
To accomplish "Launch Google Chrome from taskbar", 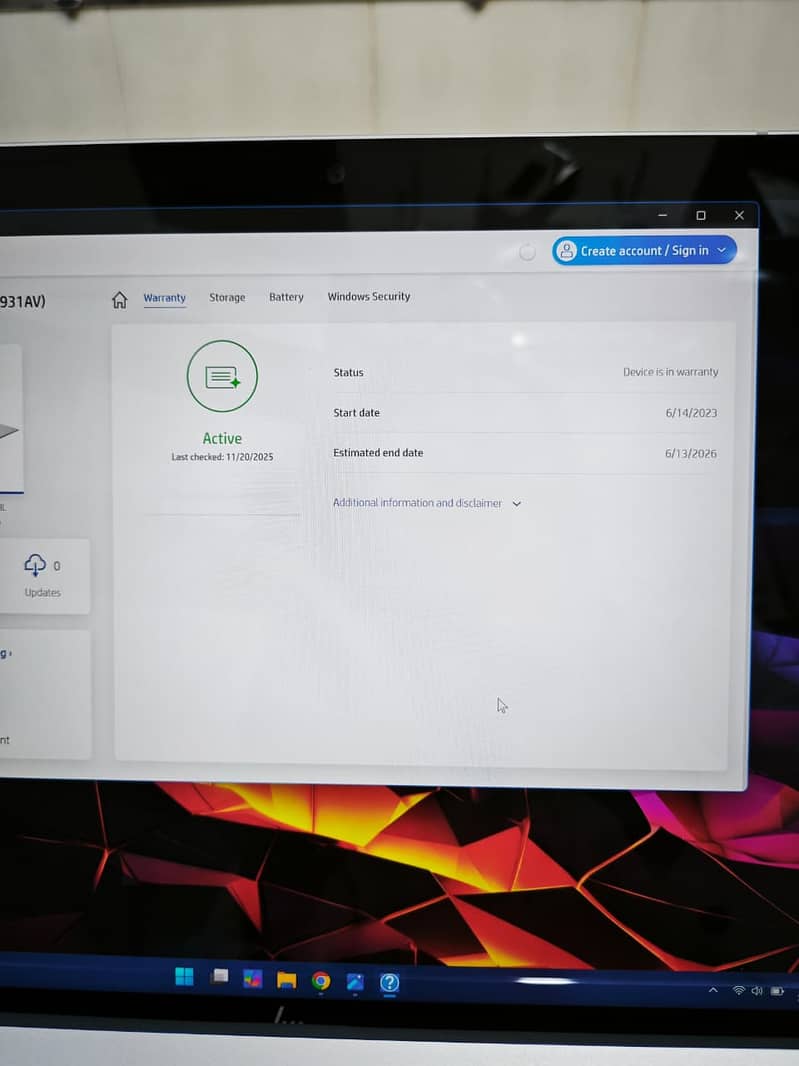I will pos(321,981).
